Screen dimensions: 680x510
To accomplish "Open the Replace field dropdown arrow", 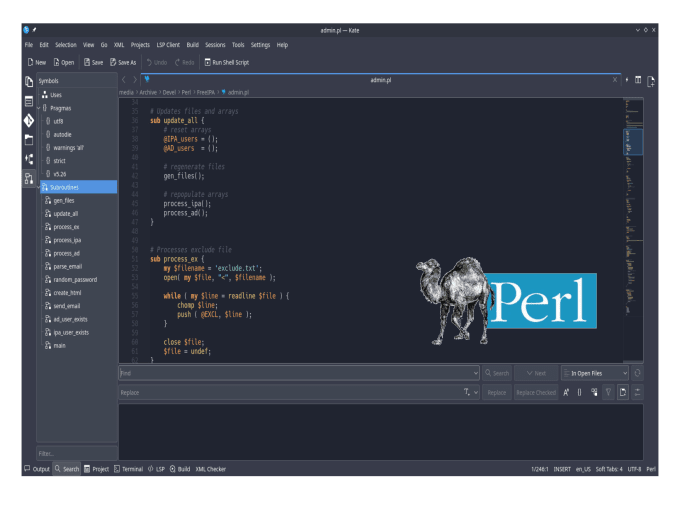I will tap(476, 392).
